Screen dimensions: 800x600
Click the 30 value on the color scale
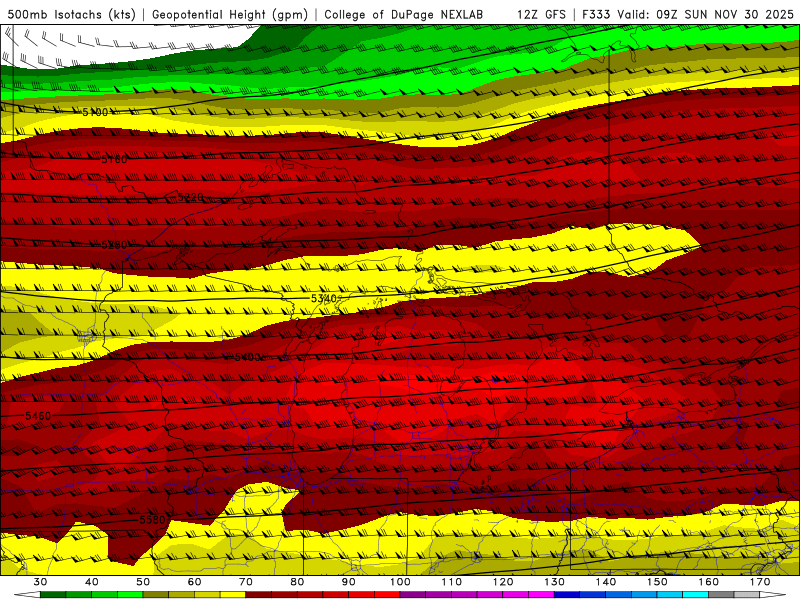coord(40,582)
